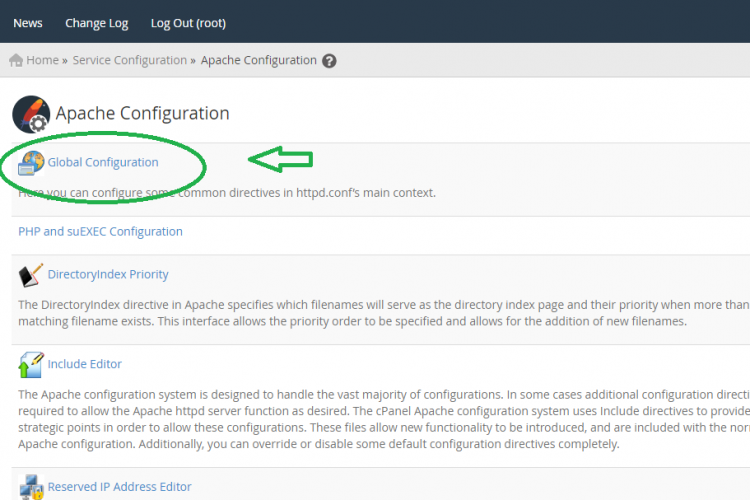Open DirectoryIndex Priority link
The height and width of the screenshot is (500, 750).
pos(108,274)
